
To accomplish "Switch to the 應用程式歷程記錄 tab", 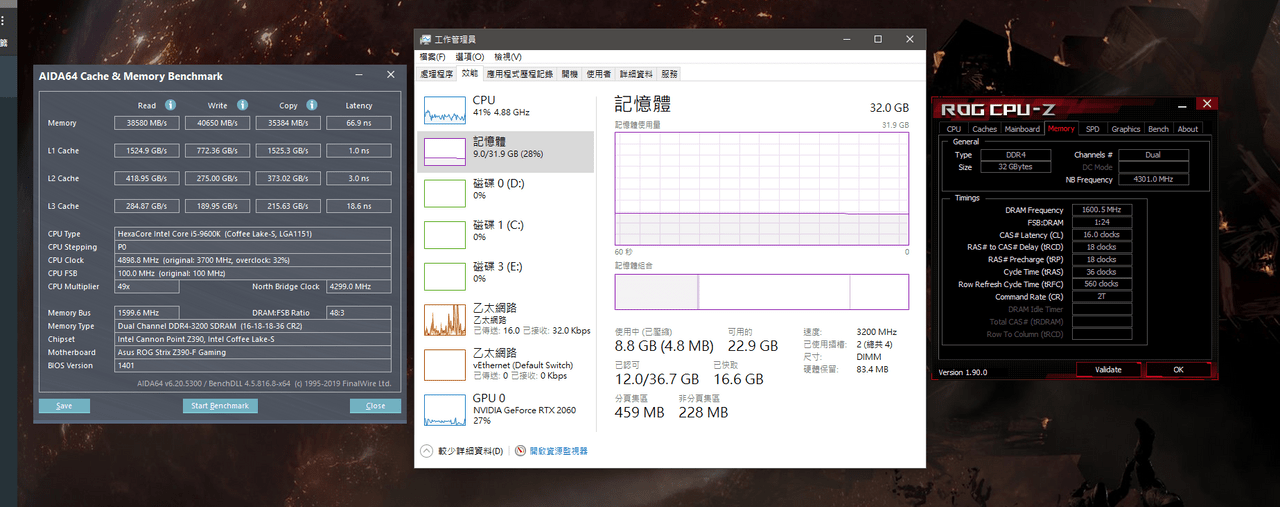I will [520, 74].
